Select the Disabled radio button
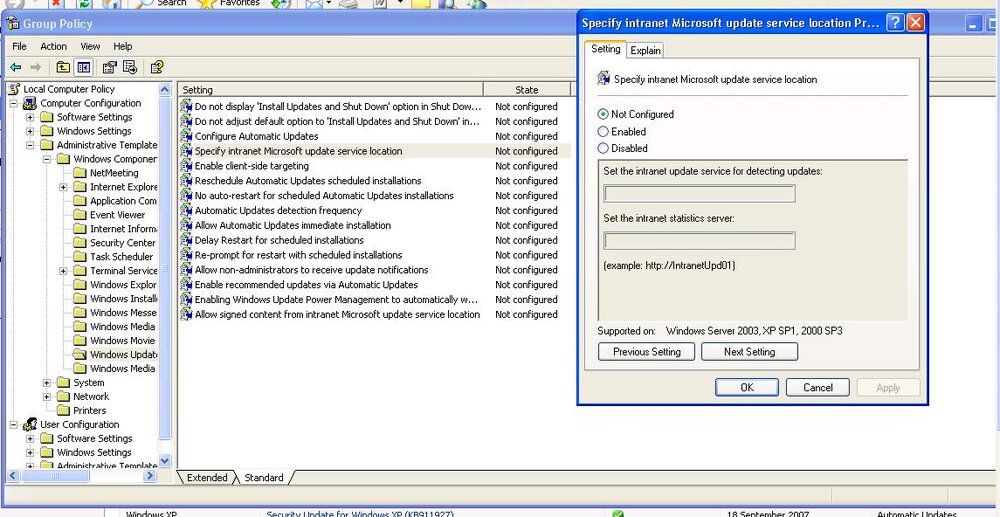Image resolution: width=1000 pixels, height=517 pixels. [603, 148]
